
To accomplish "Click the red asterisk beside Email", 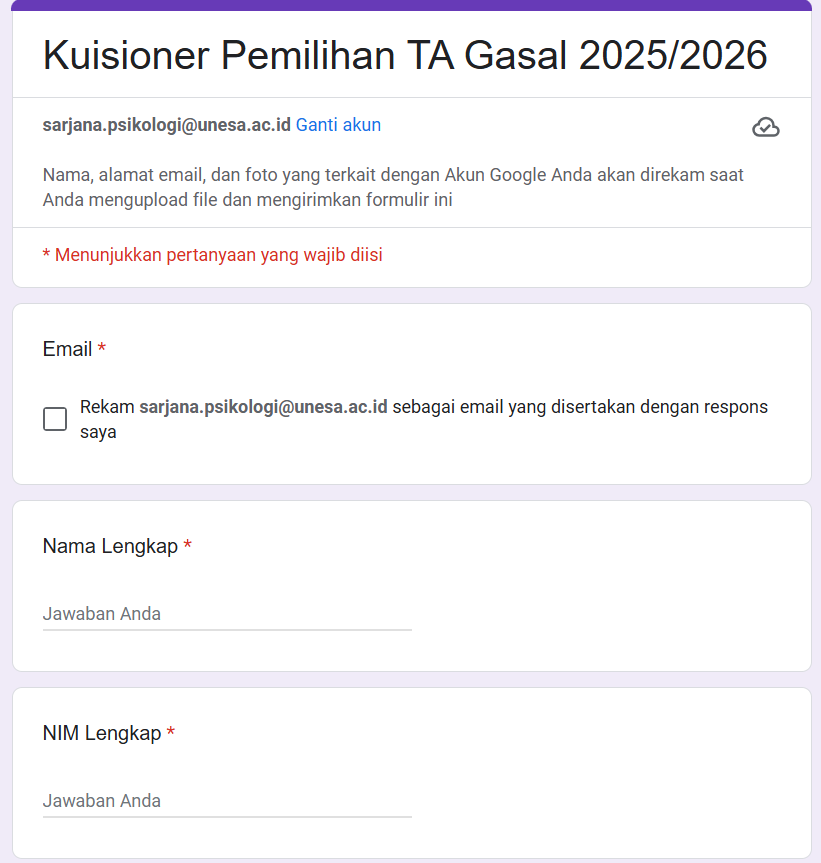I will click(102, 349).
